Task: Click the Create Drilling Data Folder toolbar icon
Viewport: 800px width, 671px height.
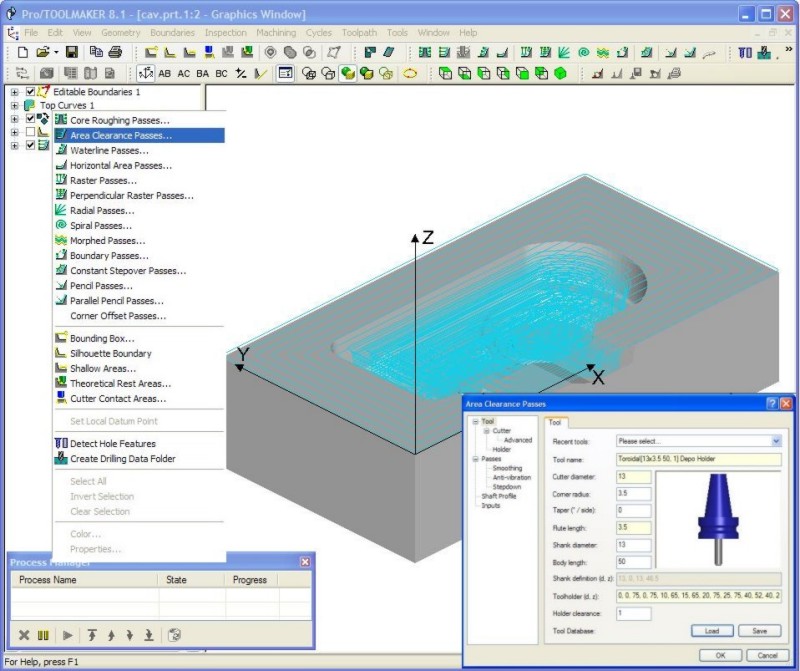Action: tap(764, 52)
